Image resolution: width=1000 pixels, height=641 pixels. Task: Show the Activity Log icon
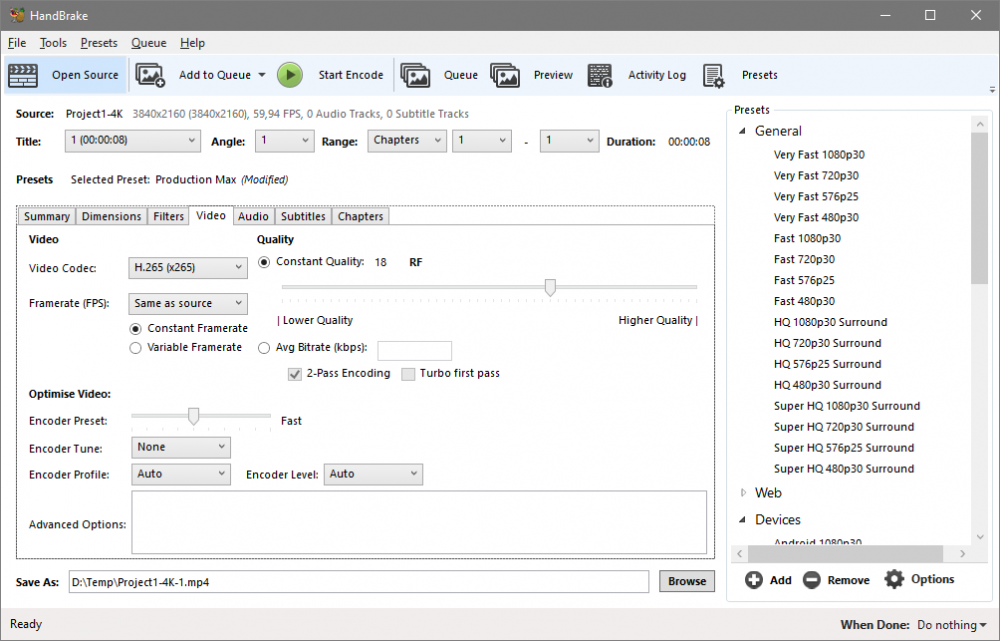tap(600, 75)
